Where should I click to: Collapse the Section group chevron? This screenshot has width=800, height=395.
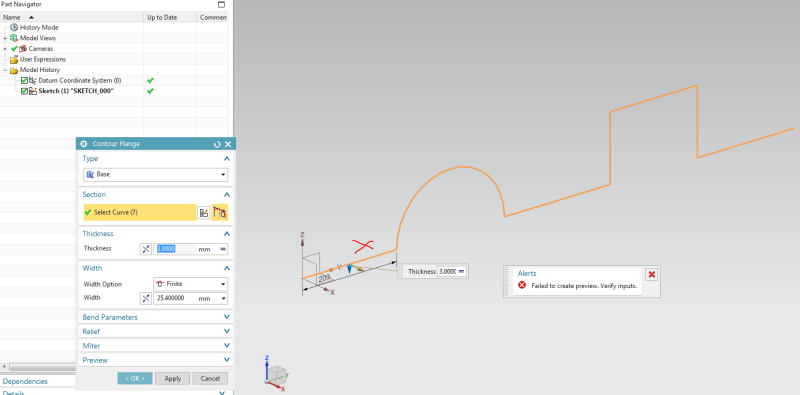tap(227, 194)
